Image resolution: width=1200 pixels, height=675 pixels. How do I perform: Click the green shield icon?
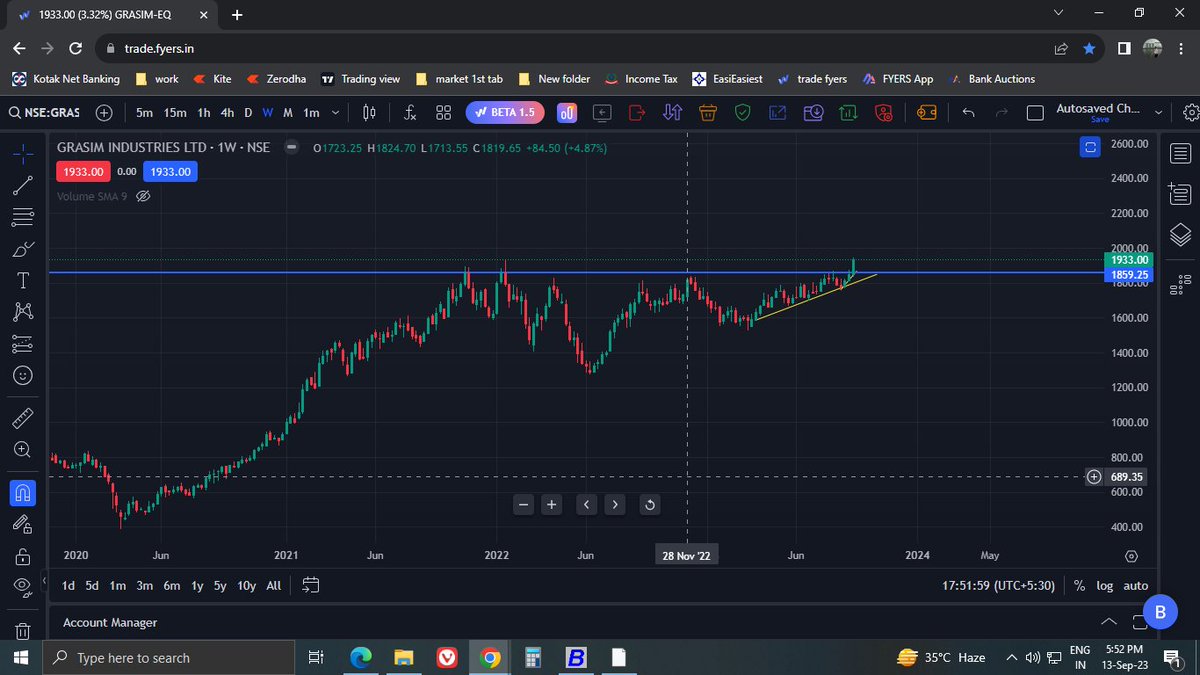pos(742,113)
